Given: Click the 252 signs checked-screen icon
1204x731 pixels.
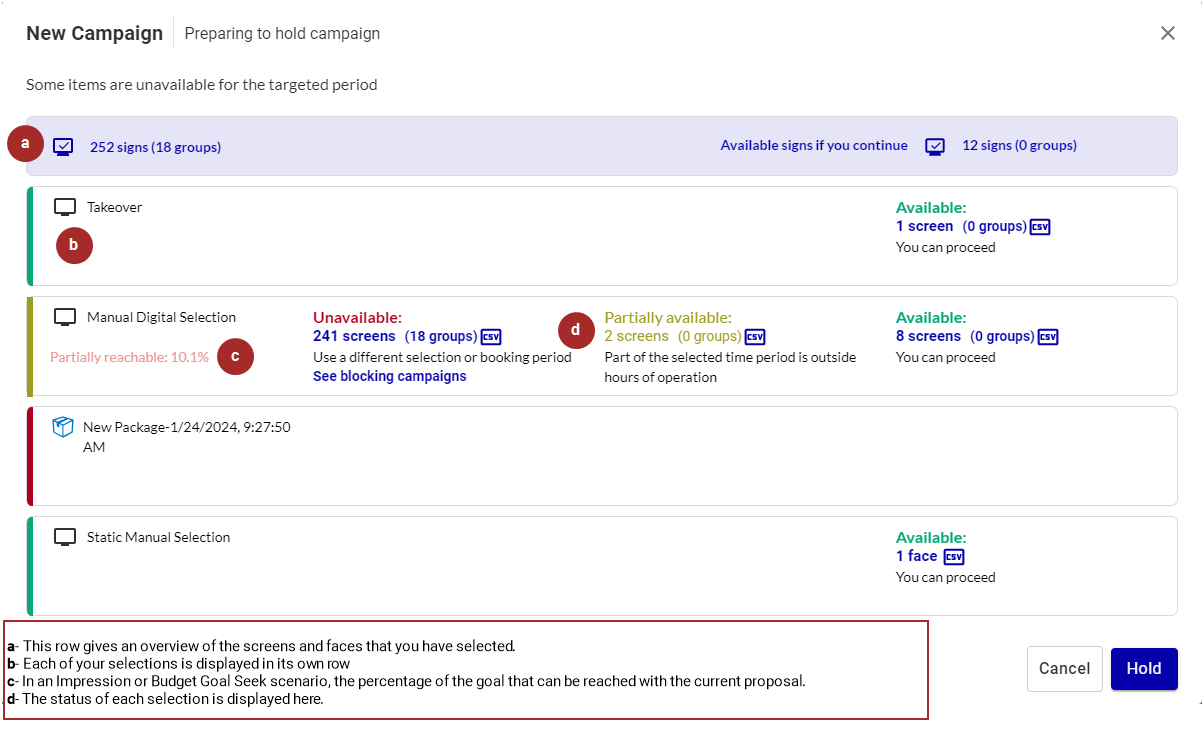Looking at the screenshot, I should coord(63,146).
